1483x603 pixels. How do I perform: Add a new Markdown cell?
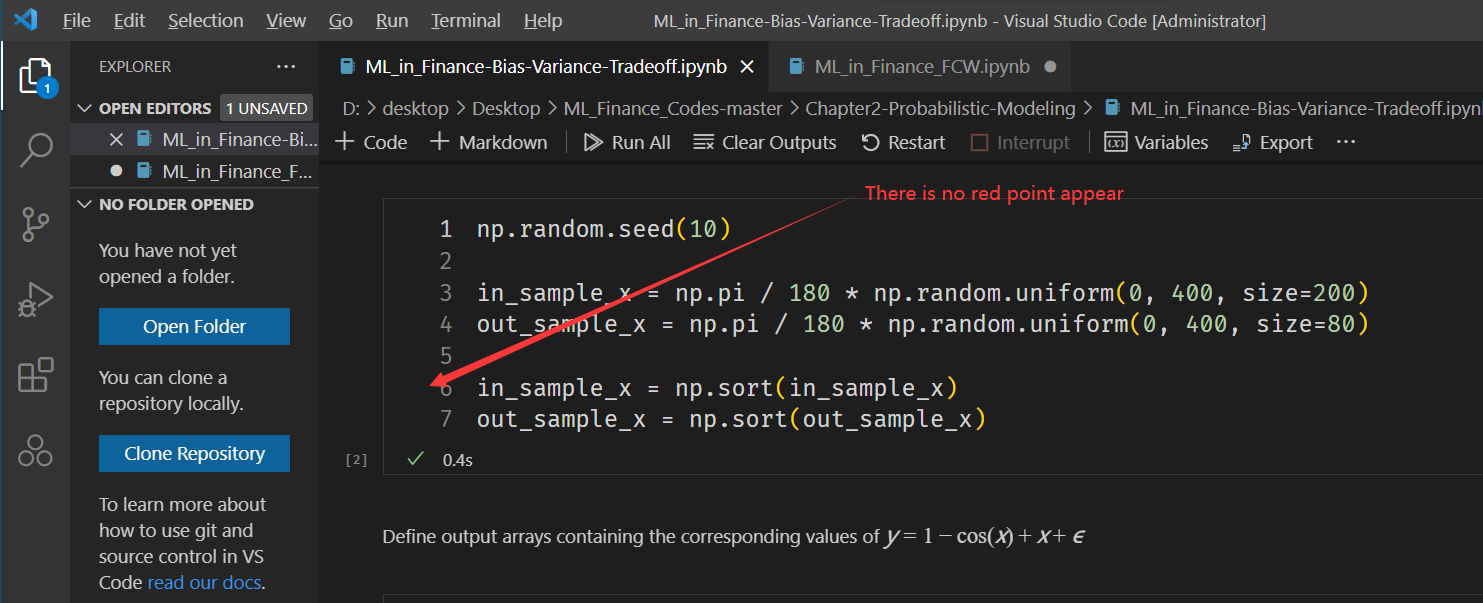tap(488, 142)
